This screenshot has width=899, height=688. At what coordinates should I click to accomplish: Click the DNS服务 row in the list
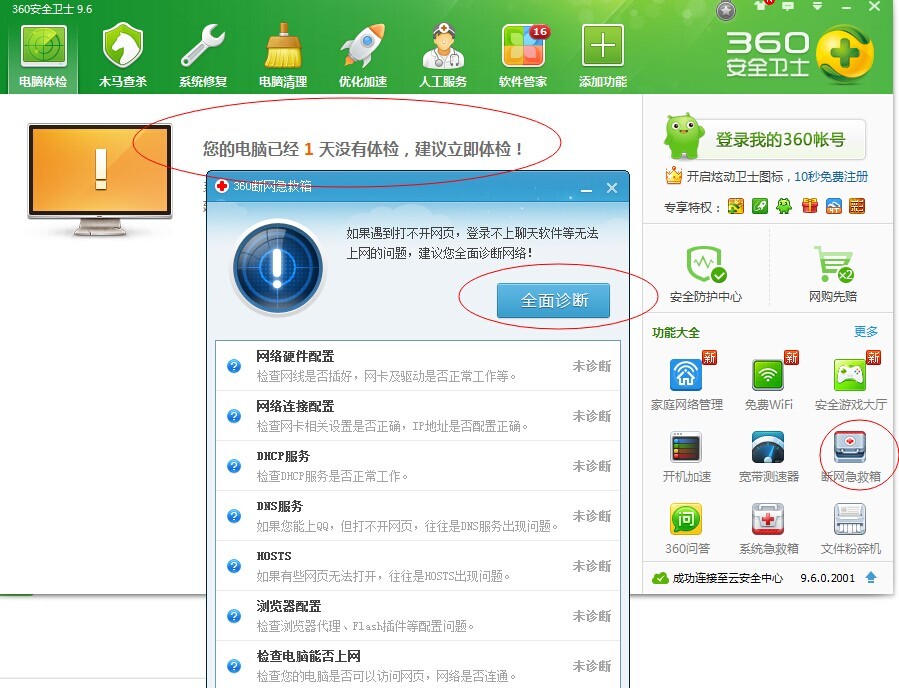click(x=418, y=515)
